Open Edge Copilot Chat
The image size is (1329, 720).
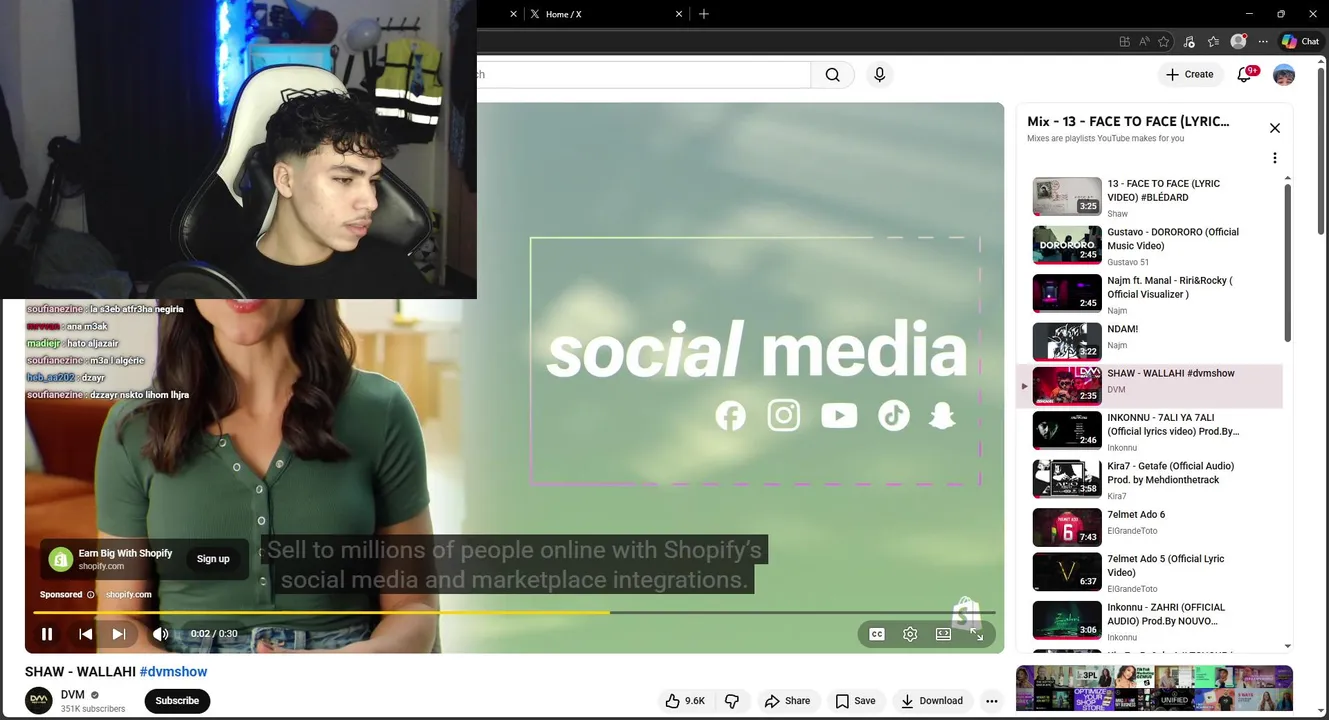point(1301,41)
